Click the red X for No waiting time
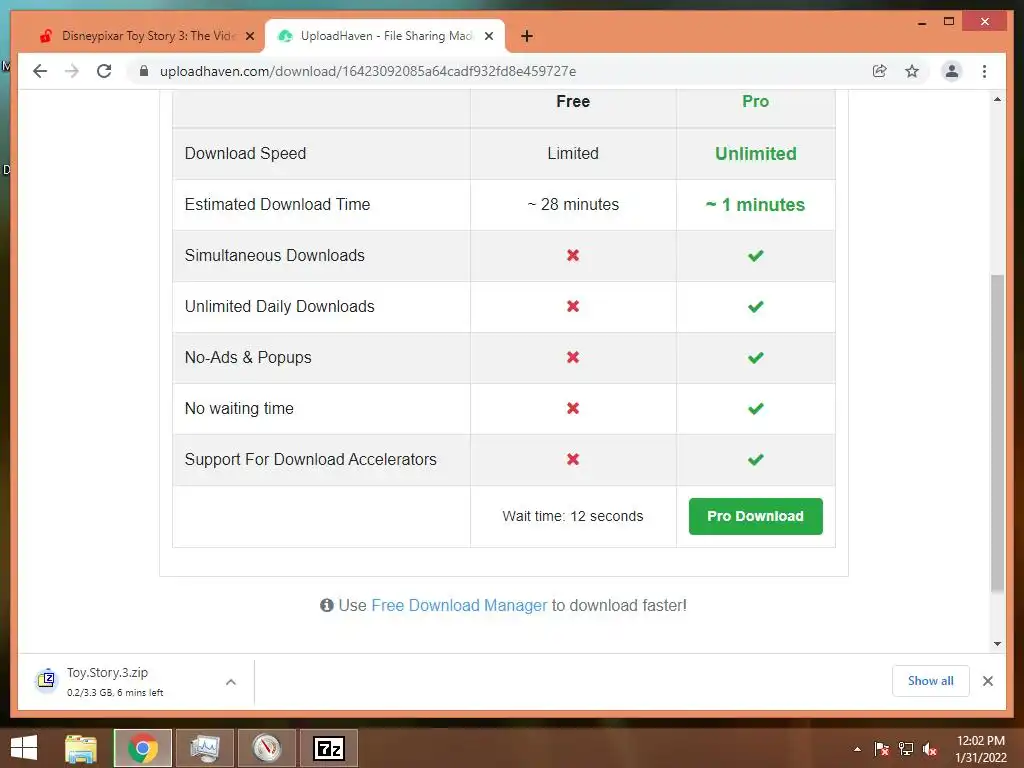Image resolution: width=1024 pixels, height=768 pixels. [x=573, y=408]
